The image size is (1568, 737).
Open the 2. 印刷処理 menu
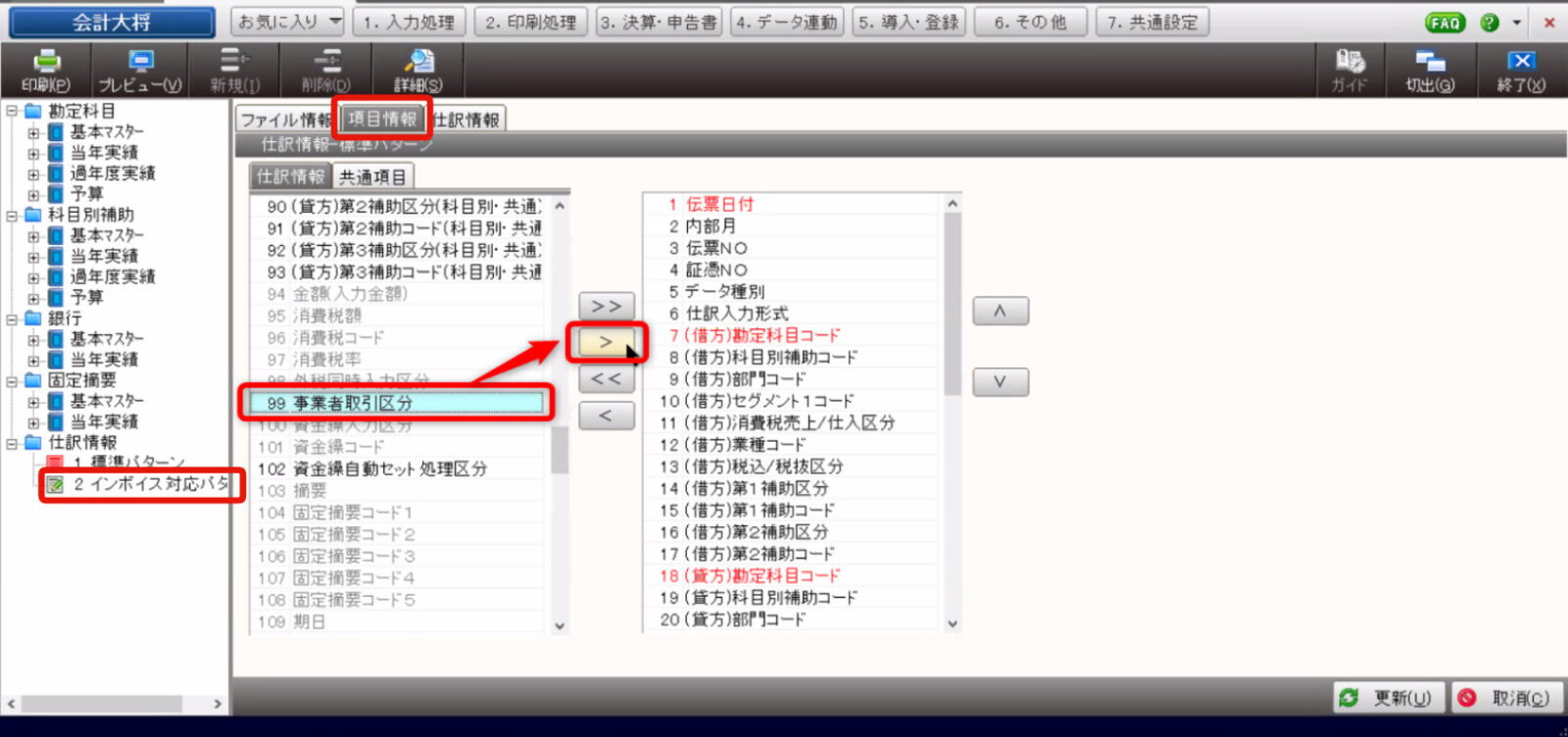[x=531, y=22]
